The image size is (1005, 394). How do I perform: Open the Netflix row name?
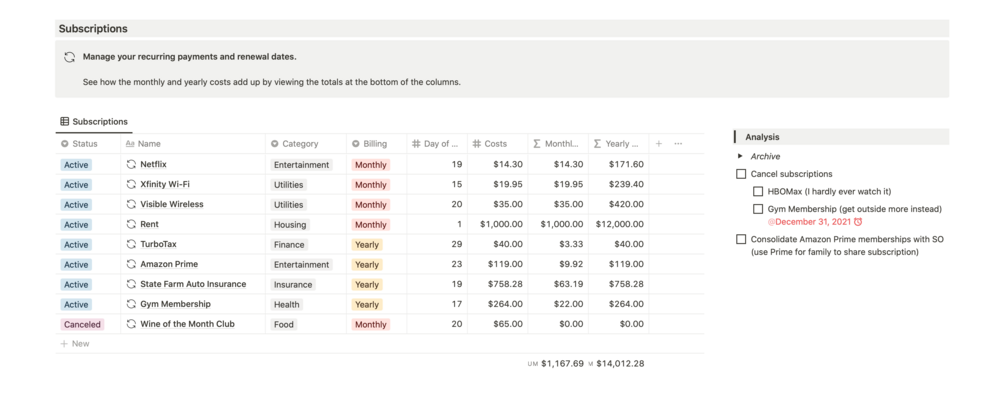(x=153, y=165)
